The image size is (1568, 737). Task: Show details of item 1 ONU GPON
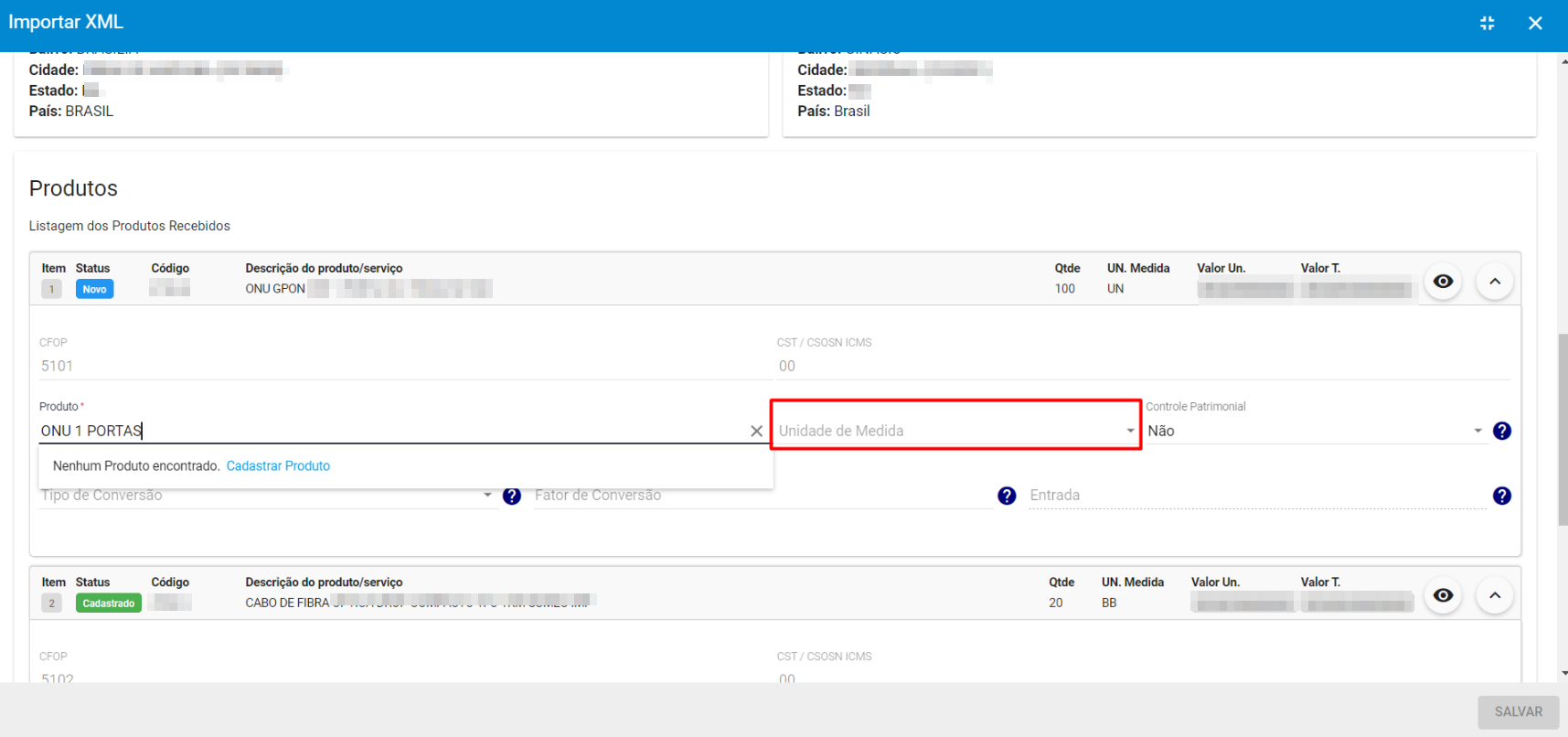coord(1443,282)
